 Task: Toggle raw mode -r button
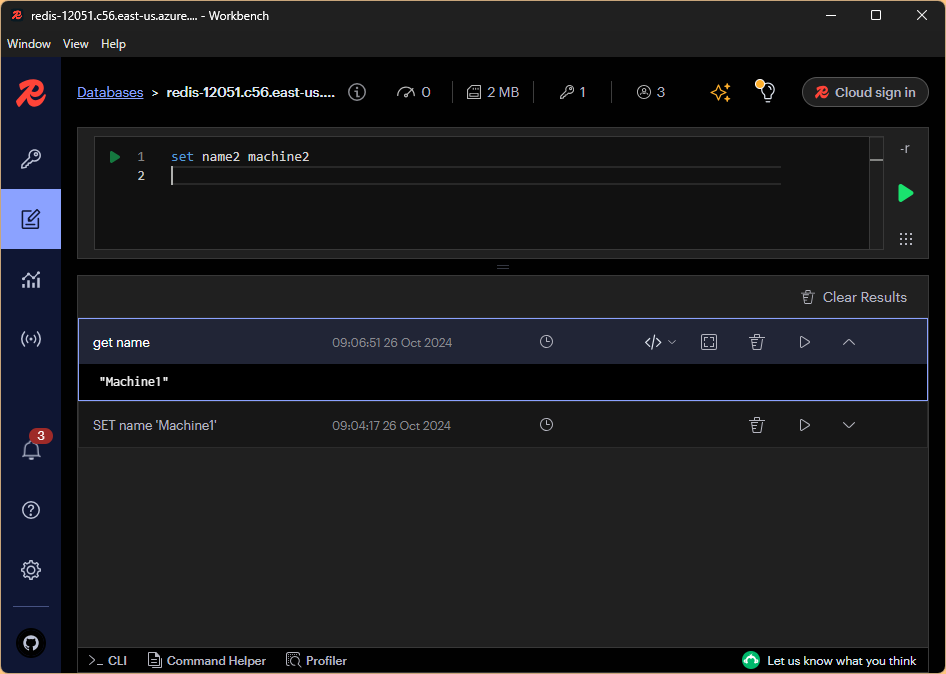(905, 148)
